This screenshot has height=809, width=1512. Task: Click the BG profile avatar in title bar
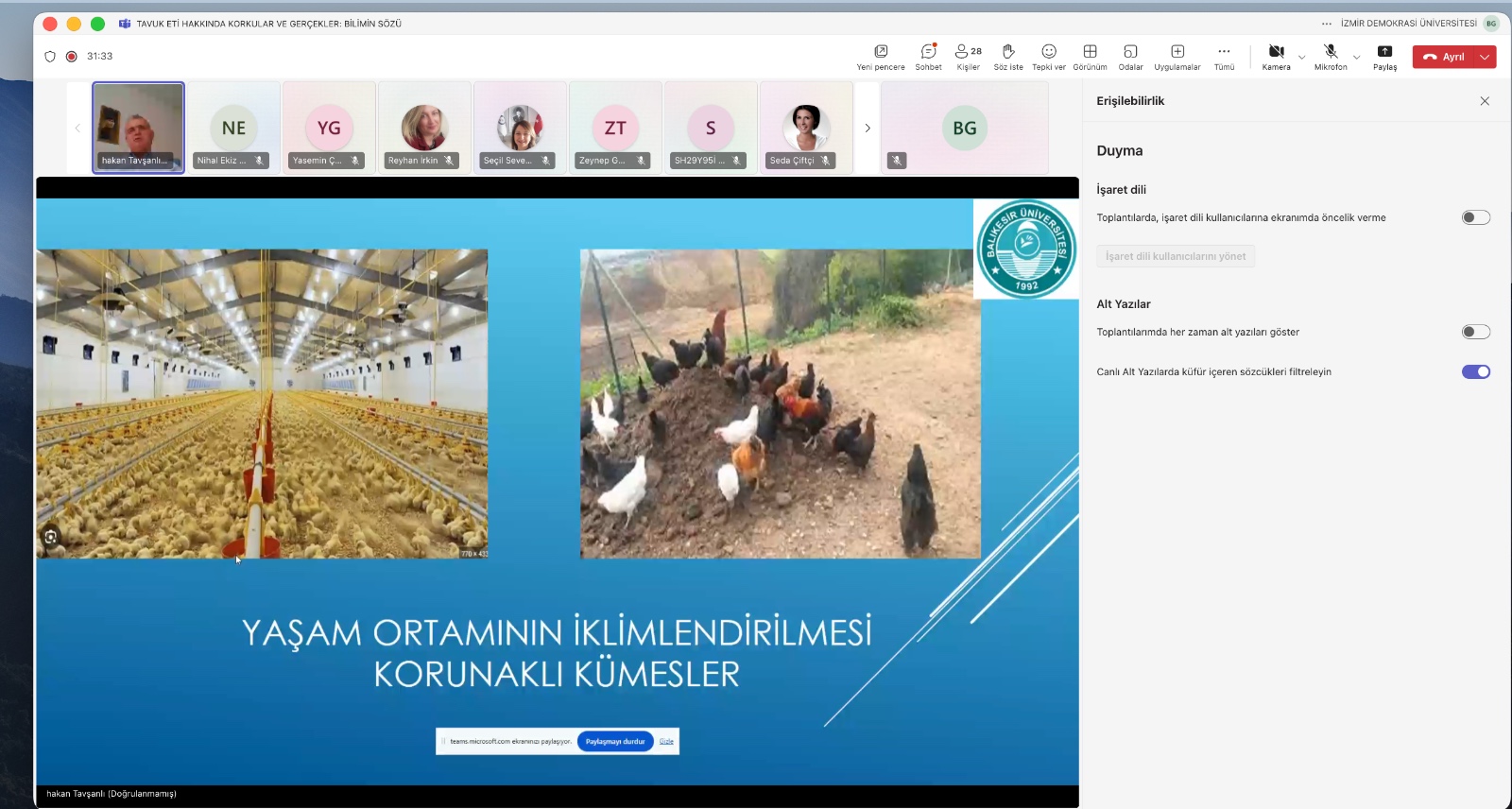pos(1491,24)
